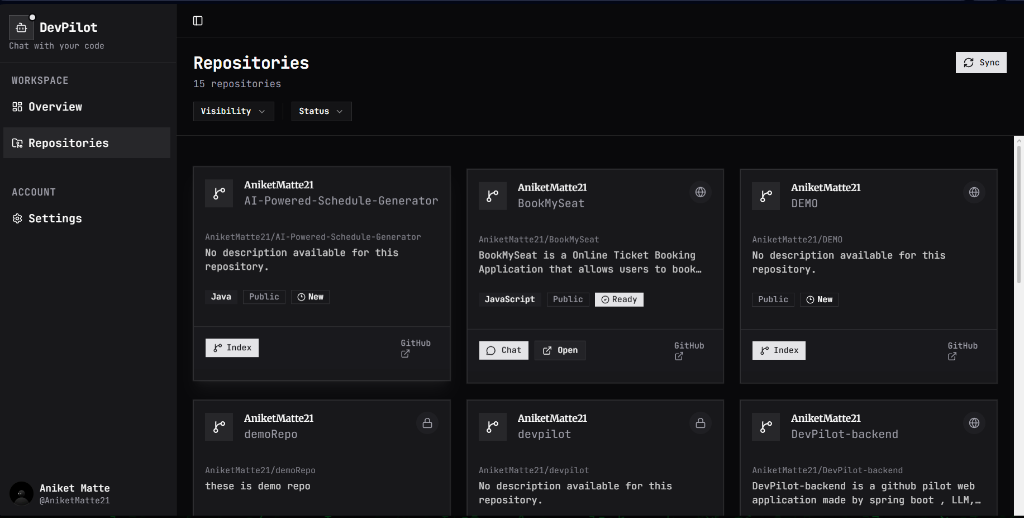Screen dimensions: 1024x518
Task: Click the branch icon on demoRepo card
Action: click(219, 427)
